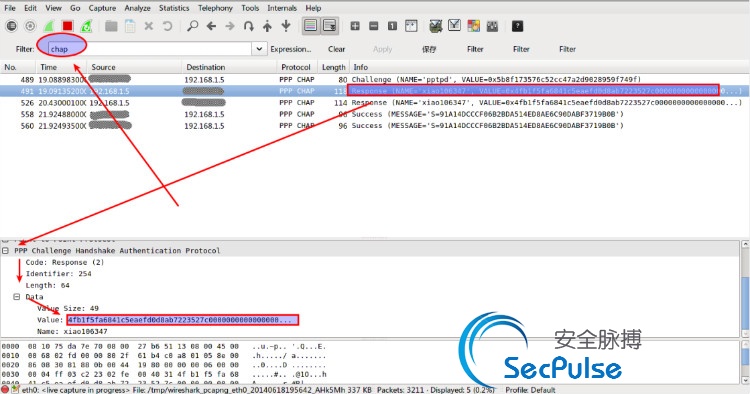The height and width of the screenshot is (394, 750).
Task: Jump to first packet icon
Action: (x=267, y=26)
